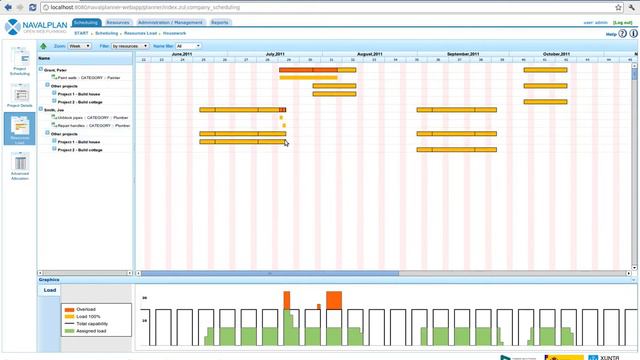Viewport: 640px width, 360px height.
Task: Click Grant, Peter's October load bar
Action: 545,70
